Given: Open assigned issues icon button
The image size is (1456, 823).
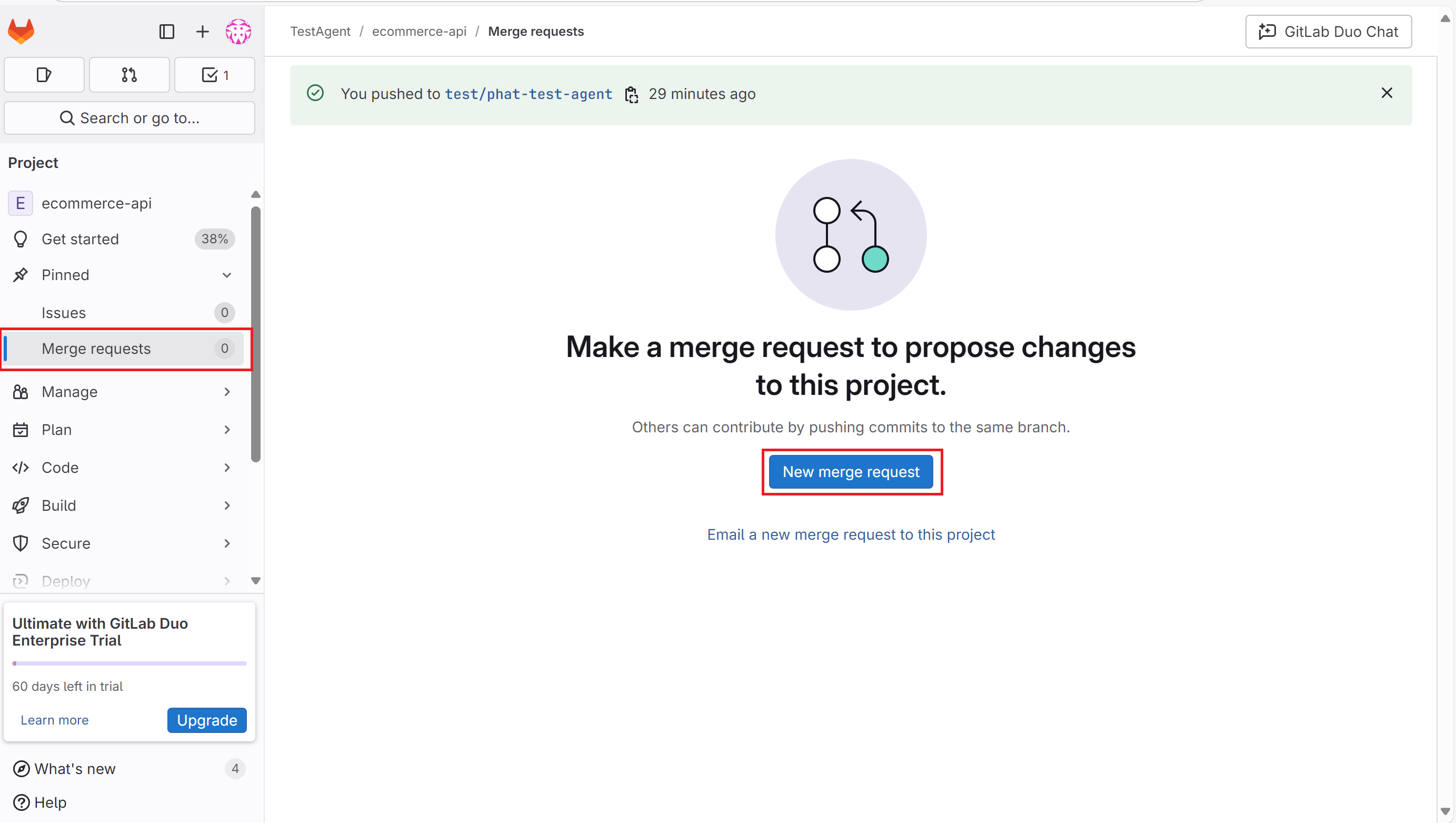Looking at the screenshot, I should 44,75.
